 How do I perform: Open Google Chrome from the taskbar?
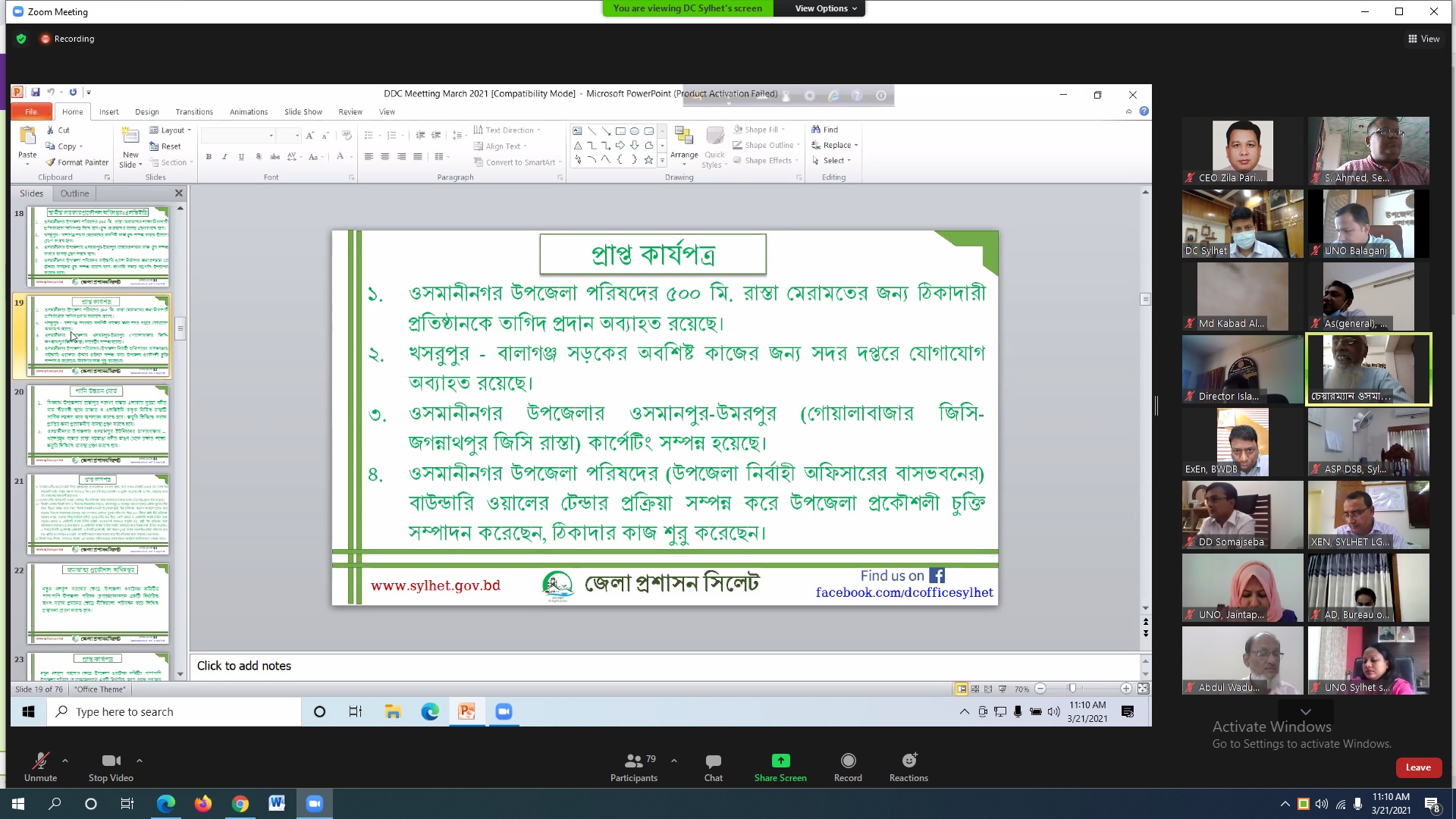[240, 804]
